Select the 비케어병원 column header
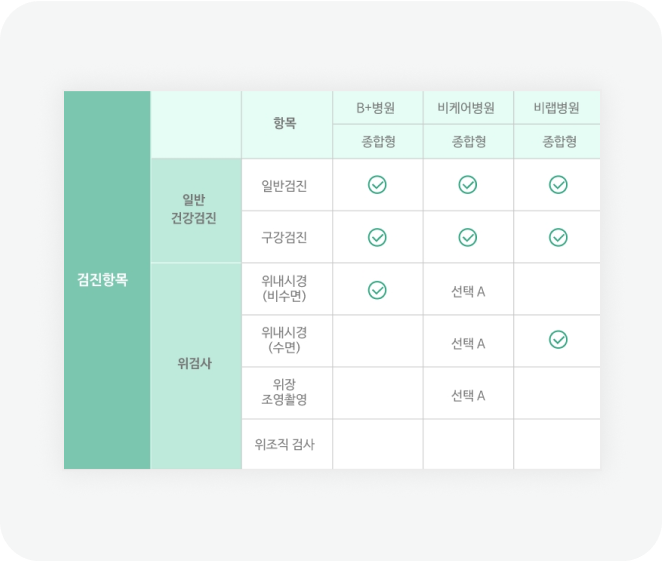662x561 pixels. coord(467,107)
